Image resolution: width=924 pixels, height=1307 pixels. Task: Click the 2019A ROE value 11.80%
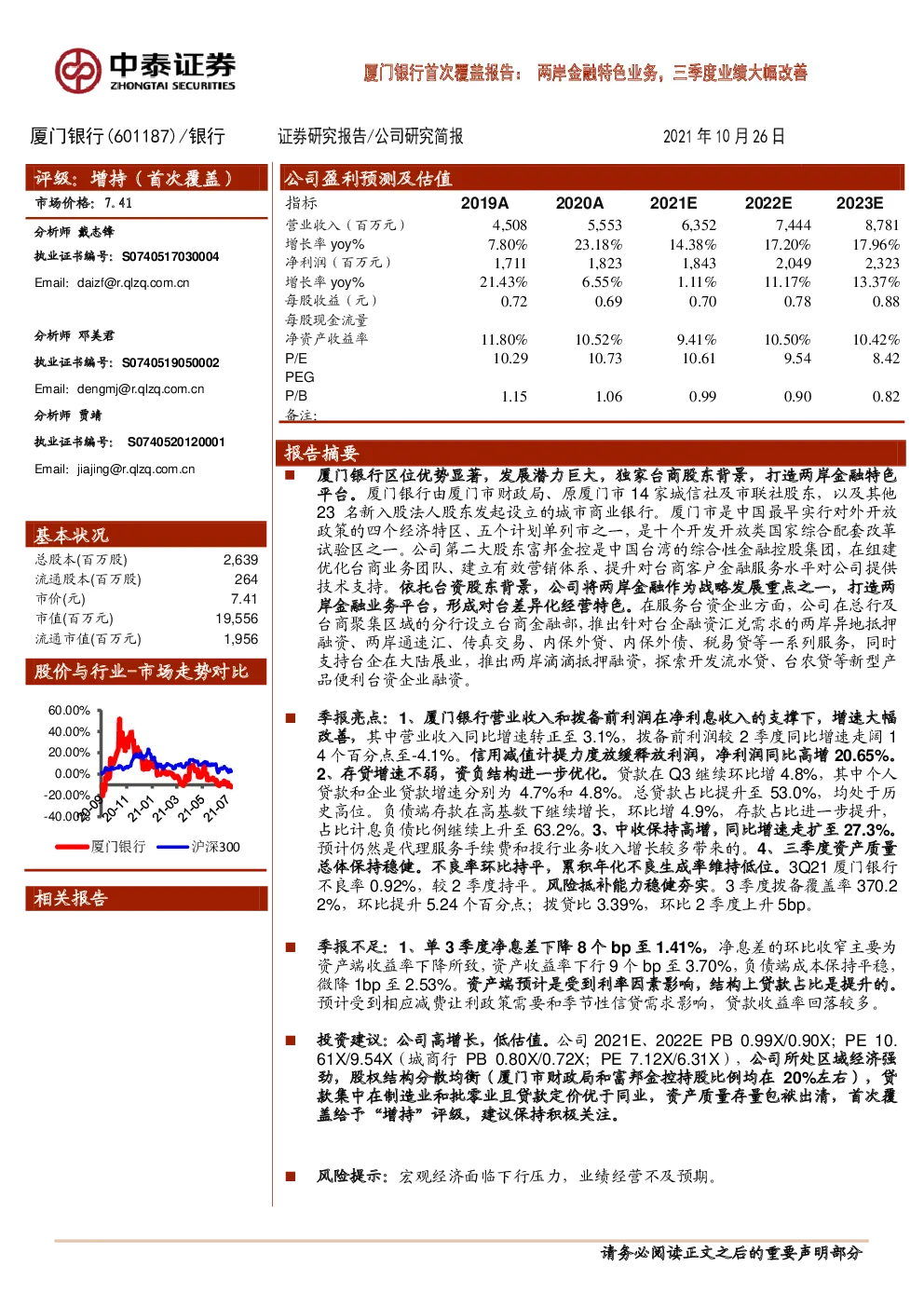(x=504, y=340)
